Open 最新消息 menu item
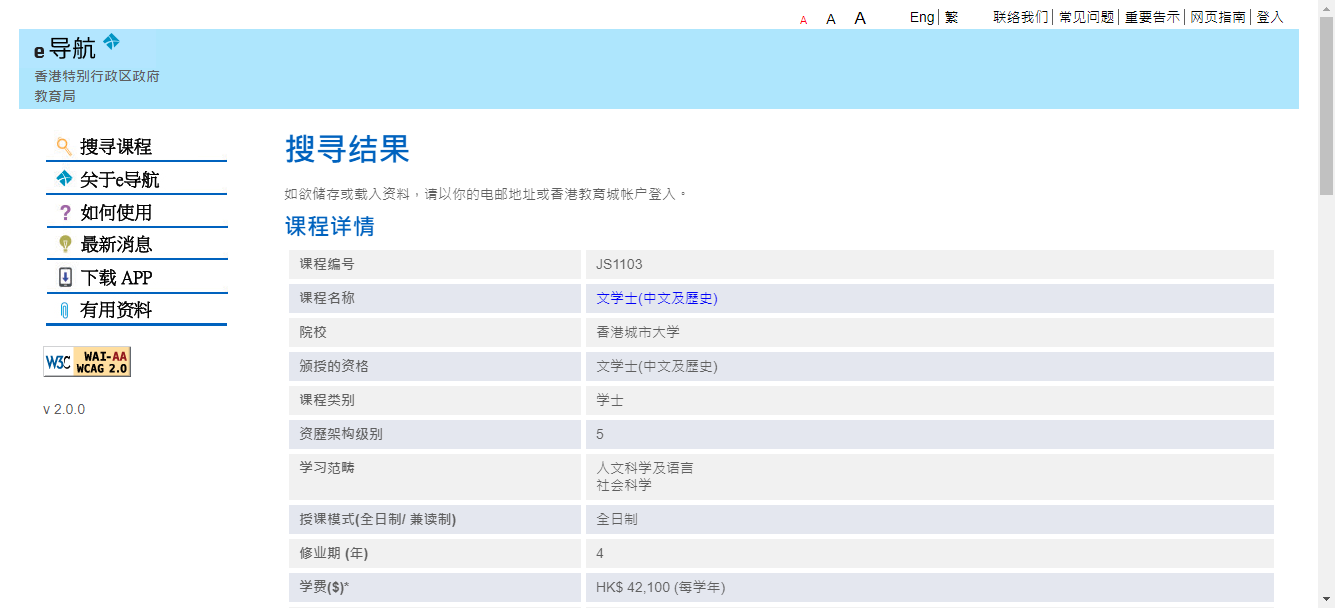Screen dimensions: 1335x608 click(x=116, y=245)
